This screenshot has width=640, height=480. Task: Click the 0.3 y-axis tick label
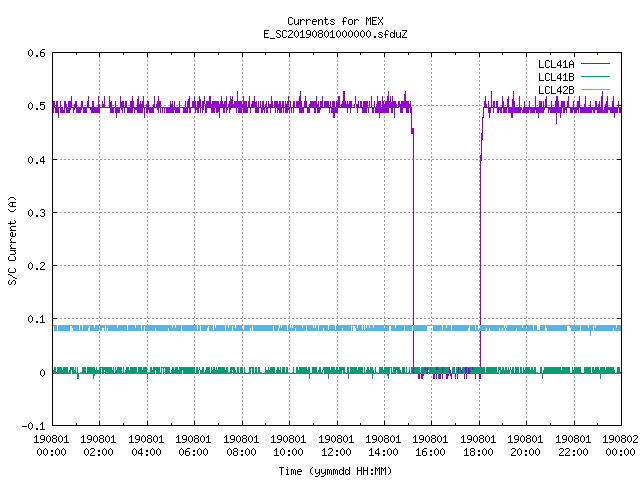point(36,213)
